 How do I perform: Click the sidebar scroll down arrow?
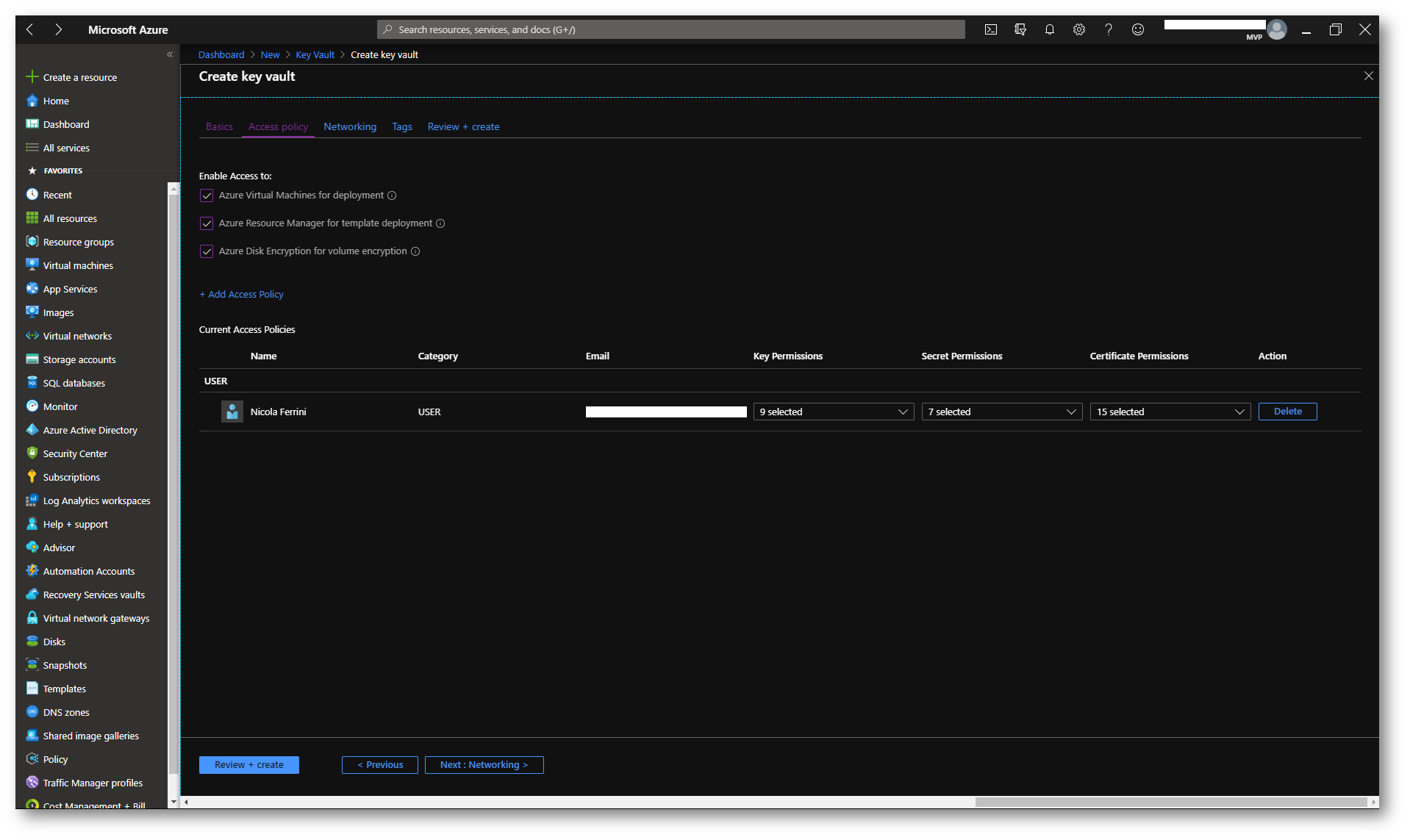(173, 802)
